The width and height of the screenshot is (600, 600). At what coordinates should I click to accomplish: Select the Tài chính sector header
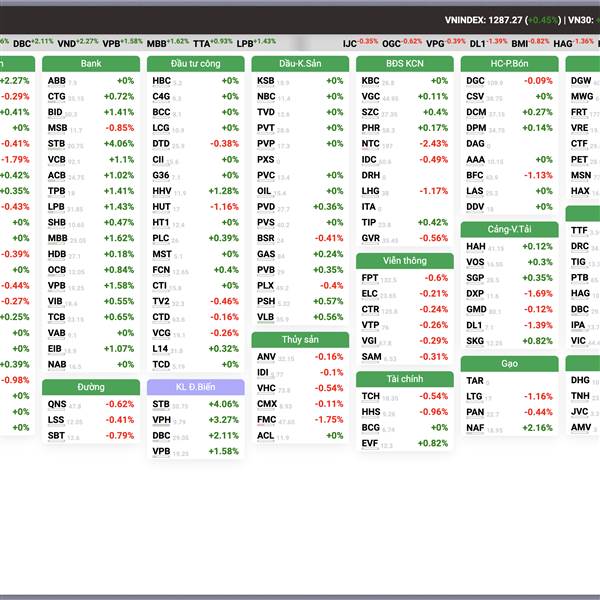[x=405, y=379]
